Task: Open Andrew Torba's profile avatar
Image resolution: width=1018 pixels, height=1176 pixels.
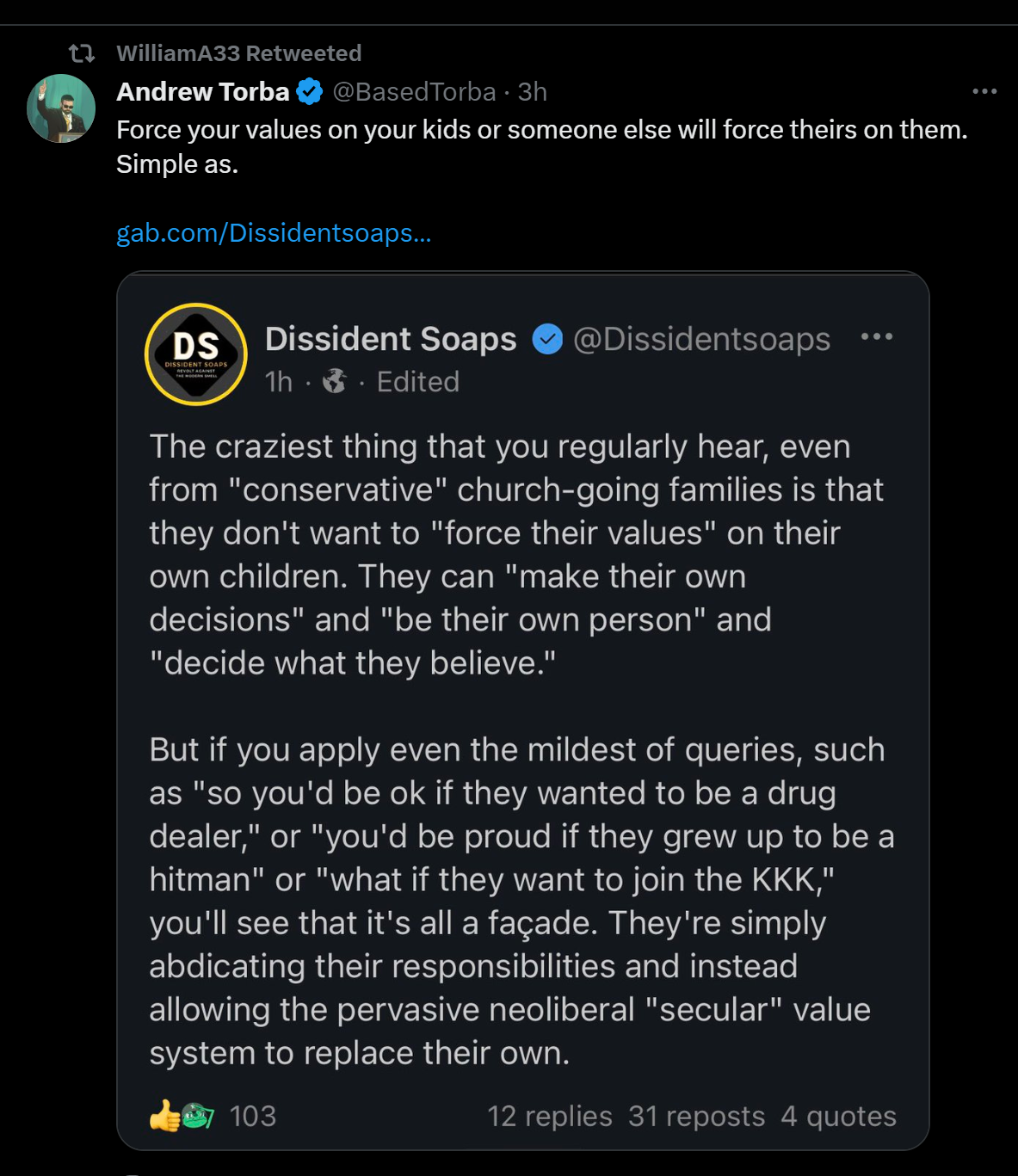Action: [x=61, y=108]
